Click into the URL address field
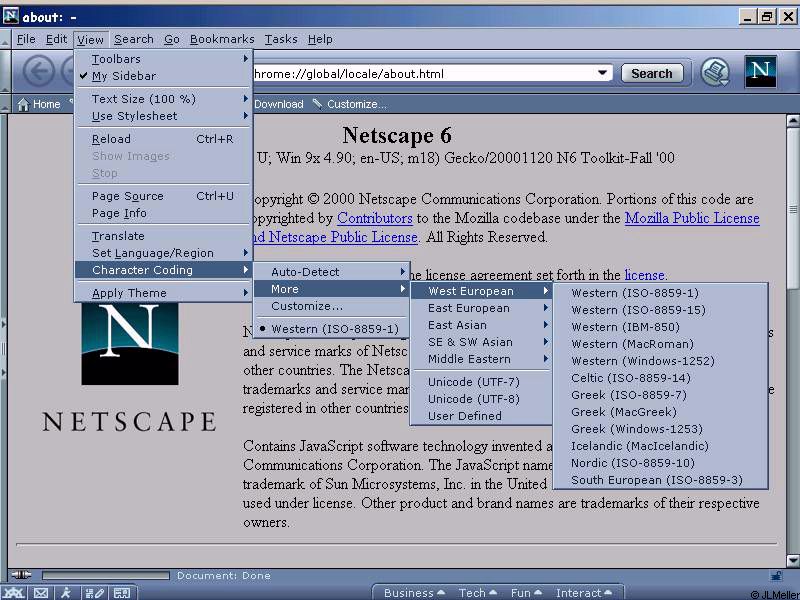800x600 pixels. pos(423,73)
